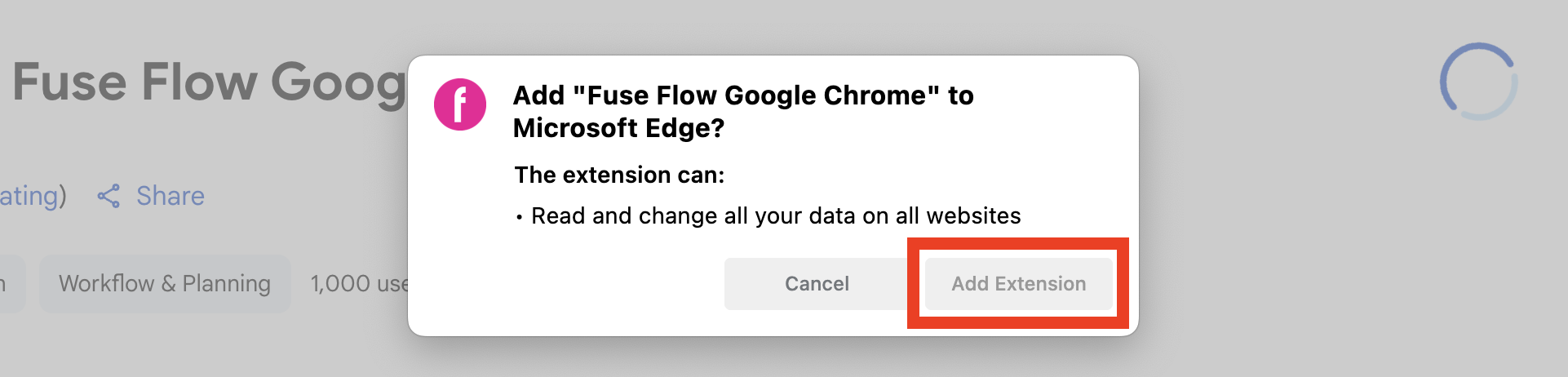Click the dialog title about adding Fuse Flow
Screen dimensions: 1568x377
pyautogui.click(x=742, y=96)
